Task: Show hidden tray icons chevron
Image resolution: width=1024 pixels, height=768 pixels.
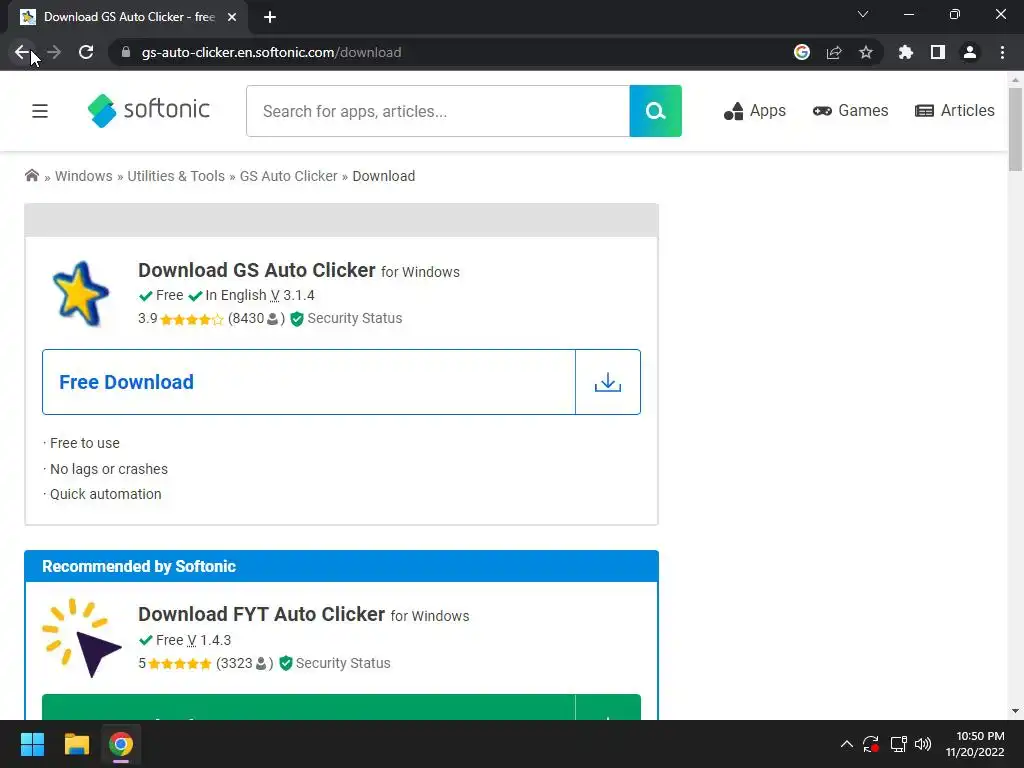Action: [x=846, y=744]
